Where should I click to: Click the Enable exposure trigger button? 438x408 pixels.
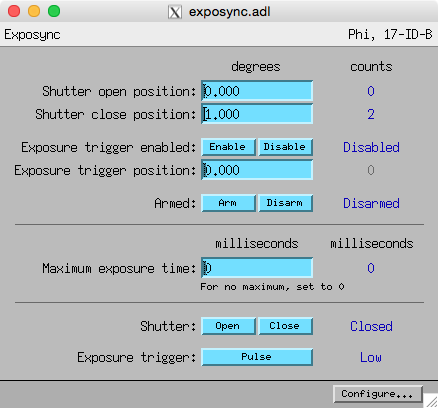[x=228, y=147]
